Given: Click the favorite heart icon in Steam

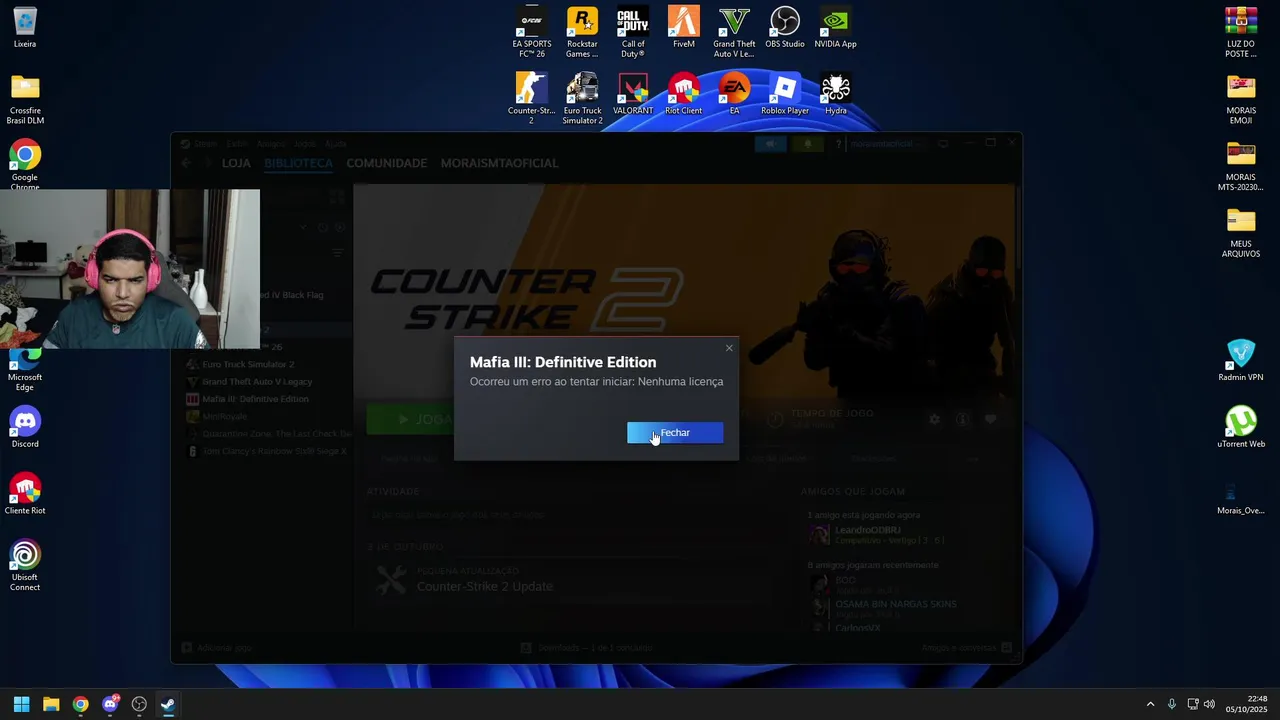Looking at the screenshot, I should coord(990,420).
